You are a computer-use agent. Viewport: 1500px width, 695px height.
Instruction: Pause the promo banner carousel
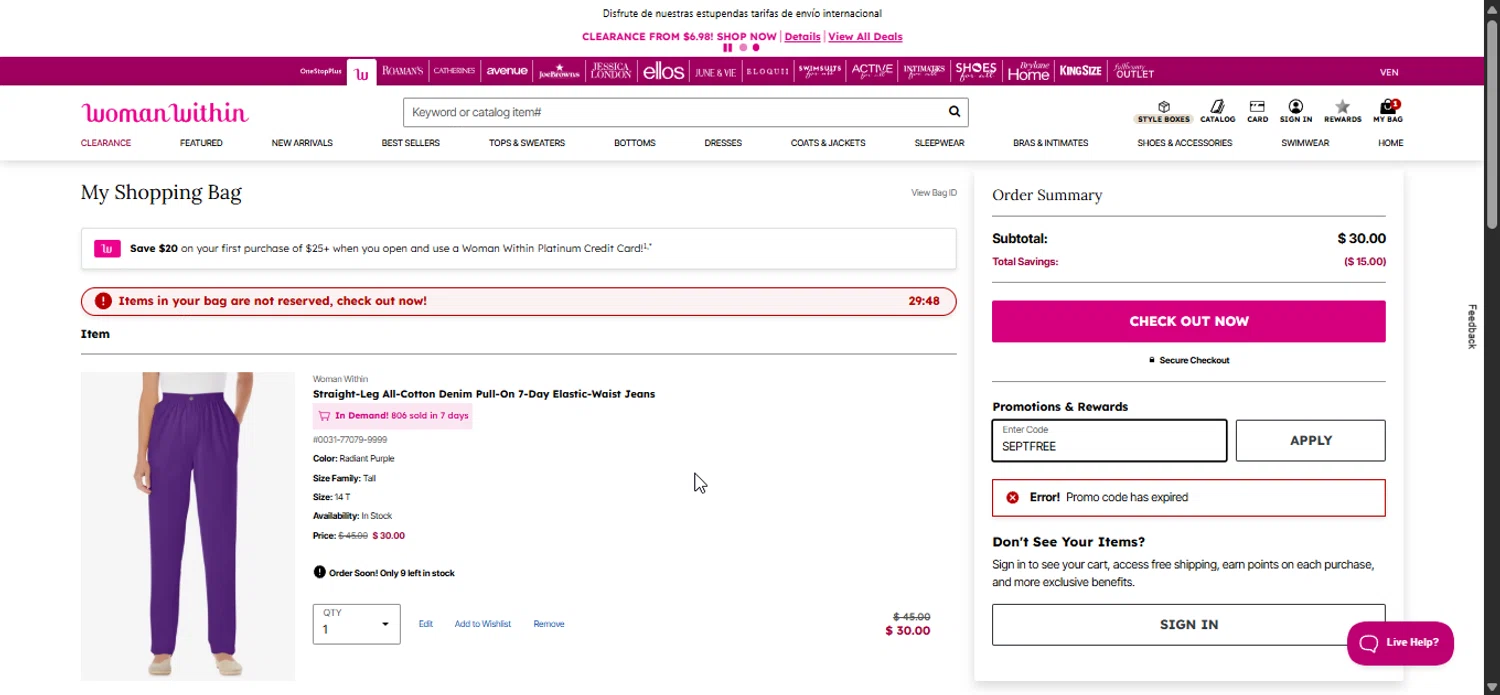728,48
